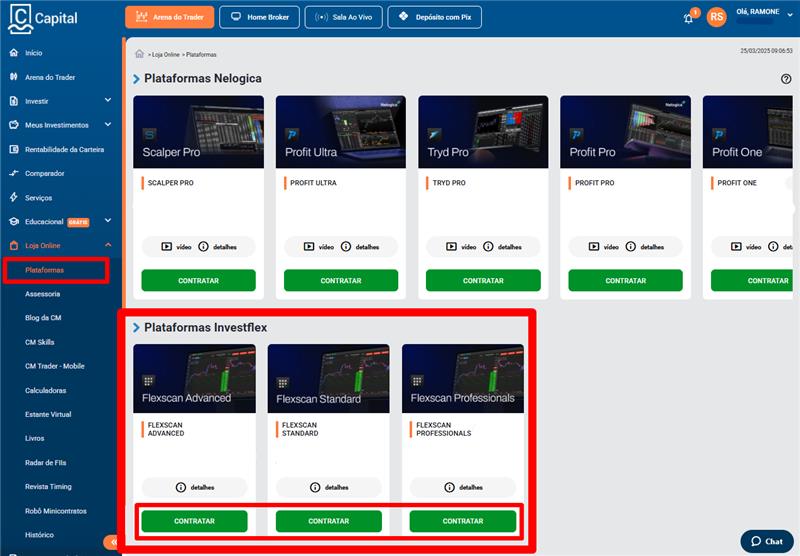Click CONTRATAR for Scalper Pro

pos(198,281)
